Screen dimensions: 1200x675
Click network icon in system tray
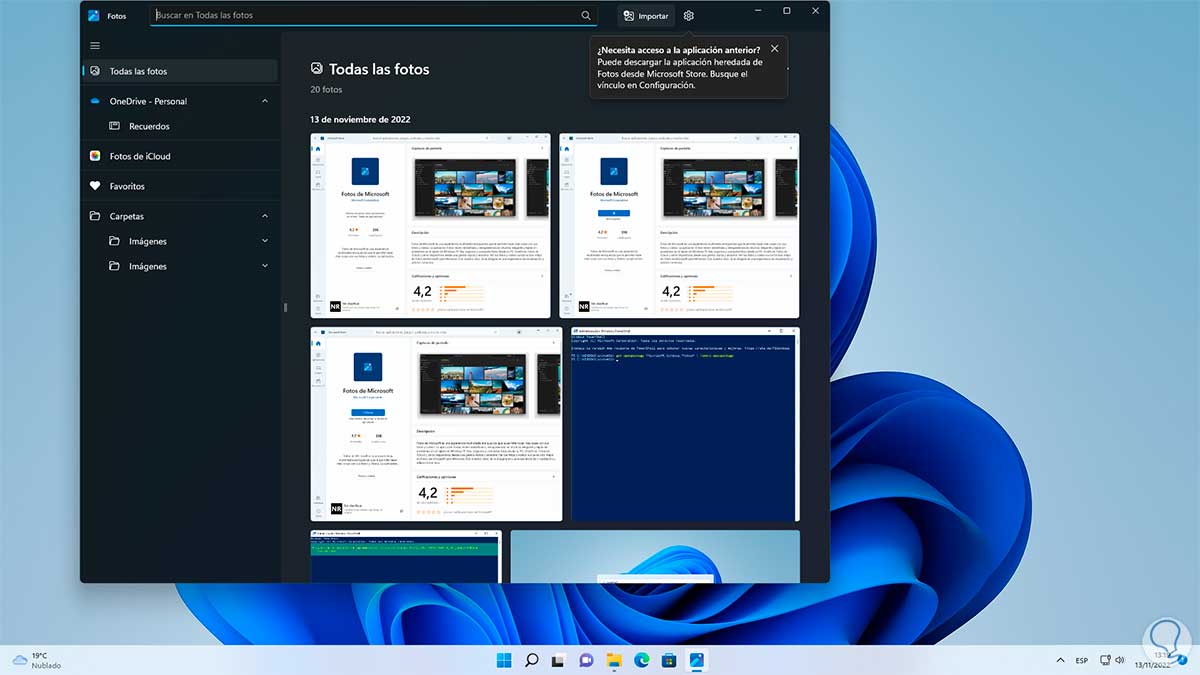(x=1106, y=660)
